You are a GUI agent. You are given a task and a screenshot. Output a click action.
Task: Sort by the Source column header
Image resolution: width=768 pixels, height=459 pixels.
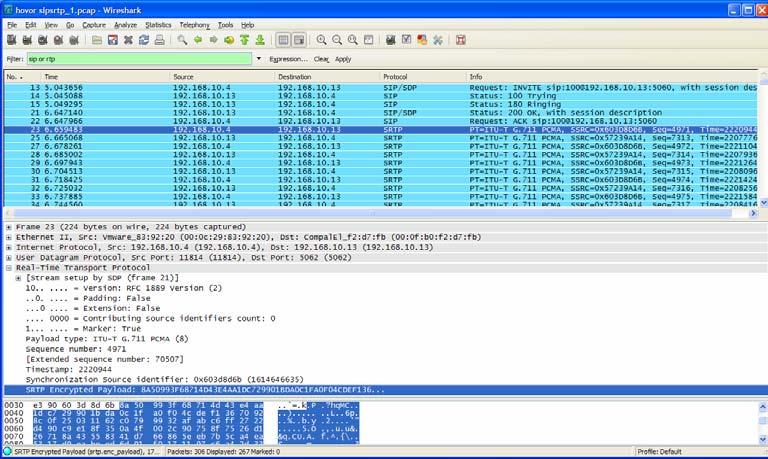point(221,77)
